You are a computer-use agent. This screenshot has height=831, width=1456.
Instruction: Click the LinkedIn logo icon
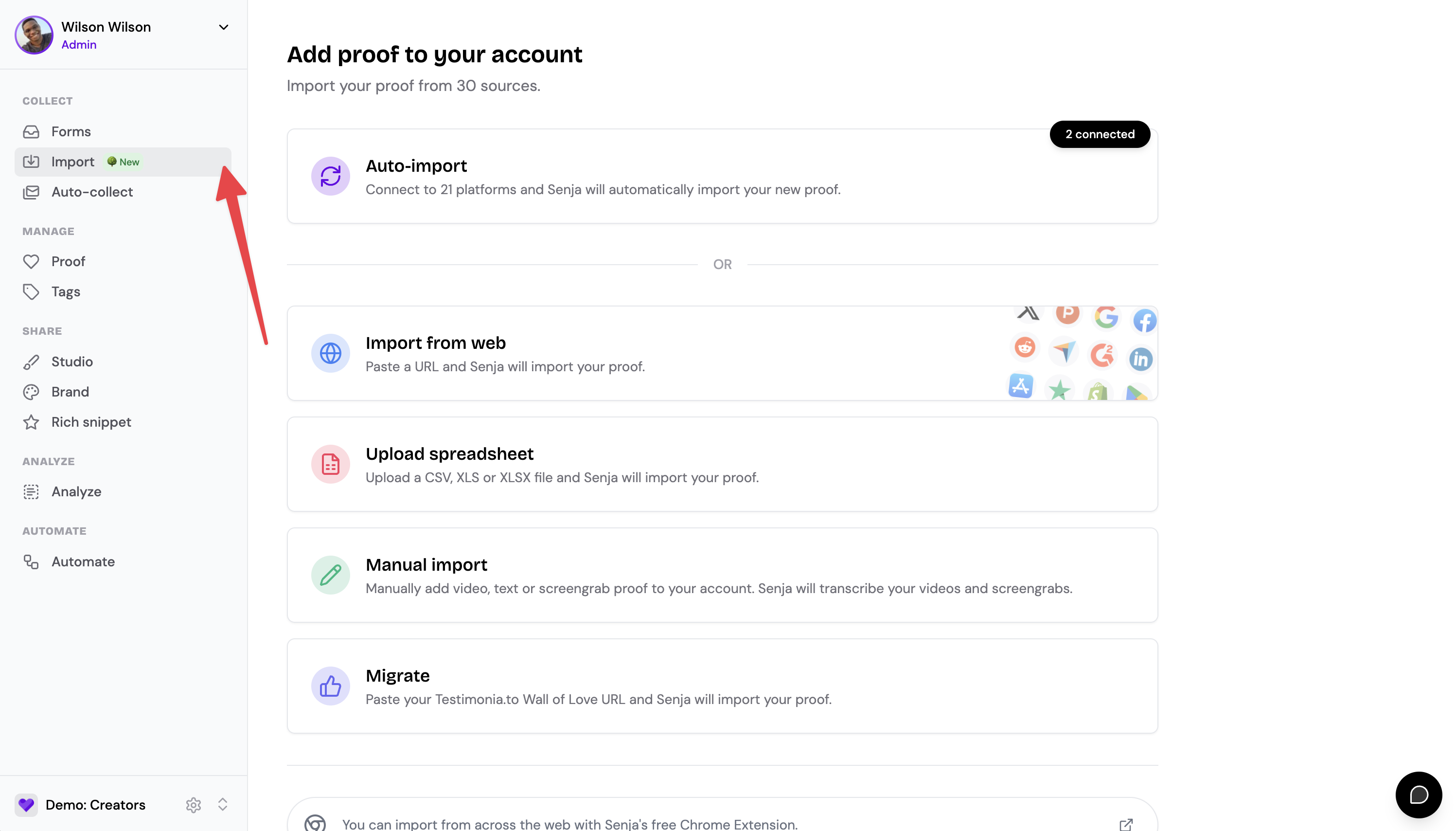(1140, 359)
